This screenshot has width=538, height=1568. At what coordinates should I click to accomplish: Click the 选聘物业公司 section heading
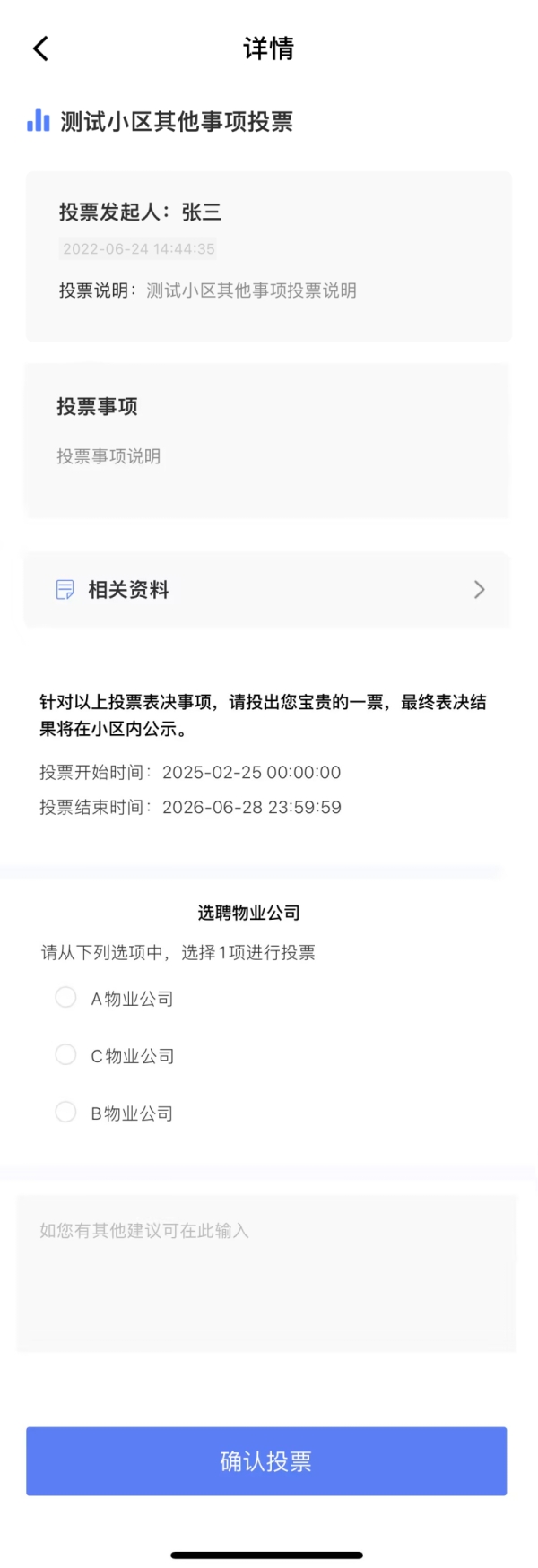[x=248, y=913]
